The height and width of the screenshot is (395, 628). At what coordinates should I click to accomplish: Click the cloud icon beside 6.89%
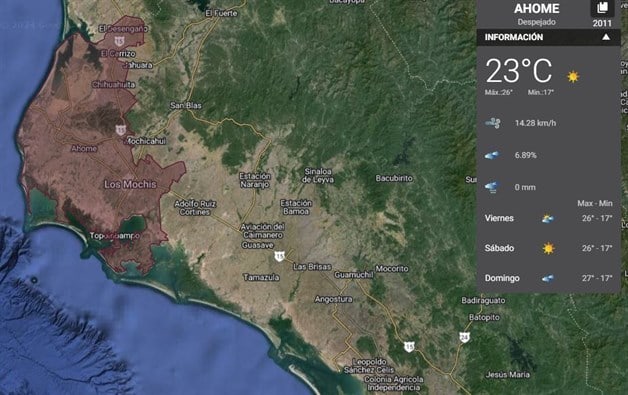pyautogui.click(x=492, y=155)
